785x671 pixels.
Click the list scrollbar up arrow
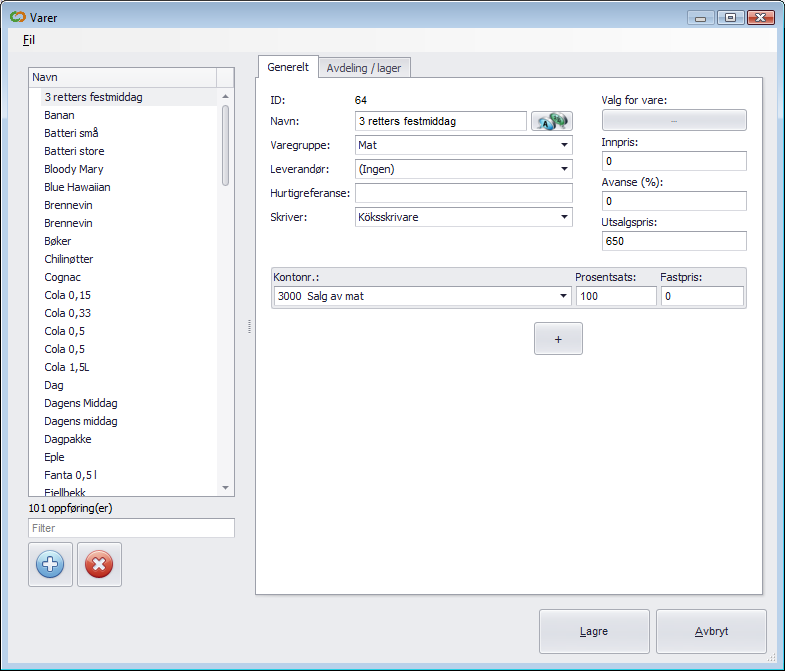[x=225, y=96]
